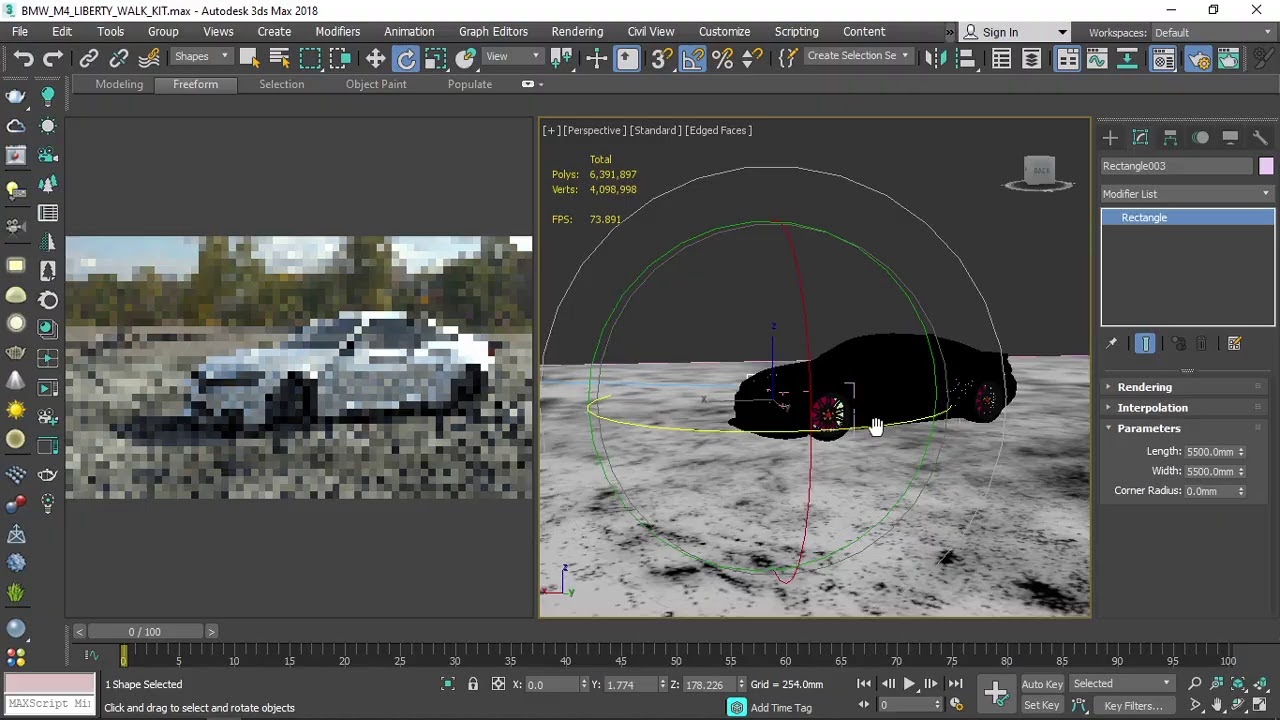The width and height of the screenshot is (1280, 720).
Task: Click the Rectangle003 object color swatch
Action: tap(1266, 166)
